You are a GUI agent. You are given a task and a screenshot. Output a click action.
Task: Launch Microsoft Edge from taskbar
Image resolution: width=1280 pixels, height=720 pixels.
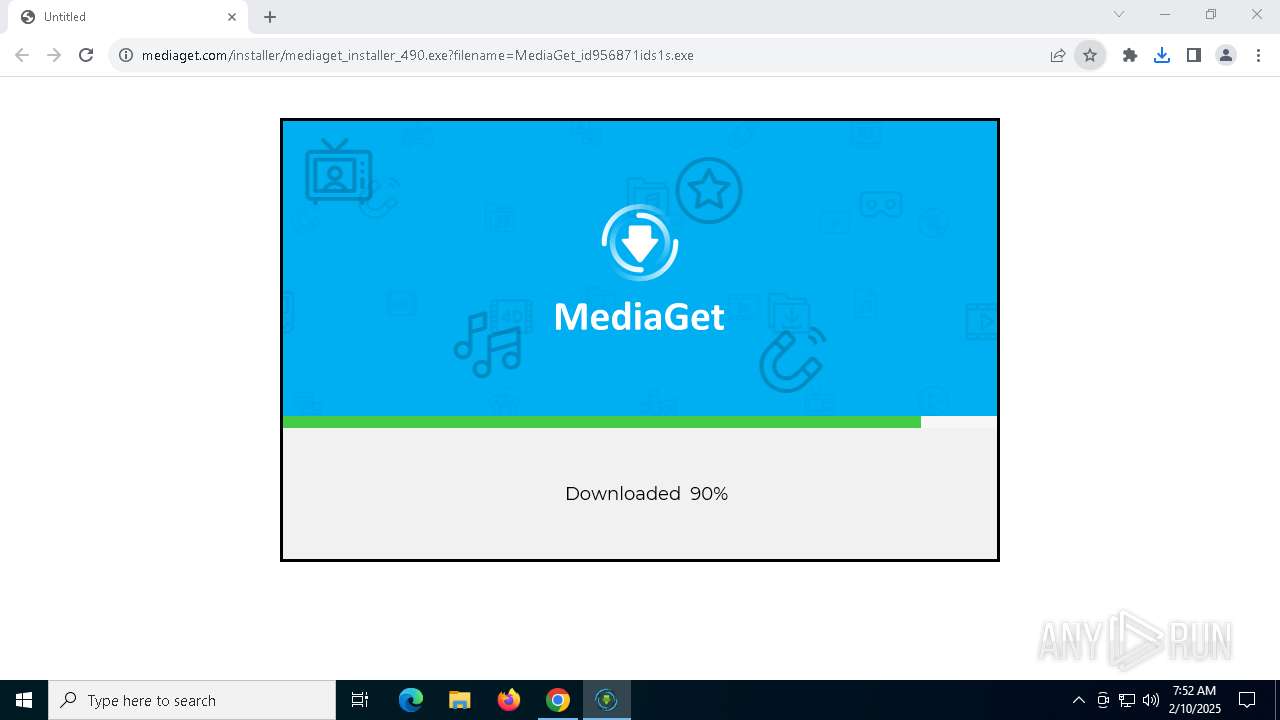(411, 700)
